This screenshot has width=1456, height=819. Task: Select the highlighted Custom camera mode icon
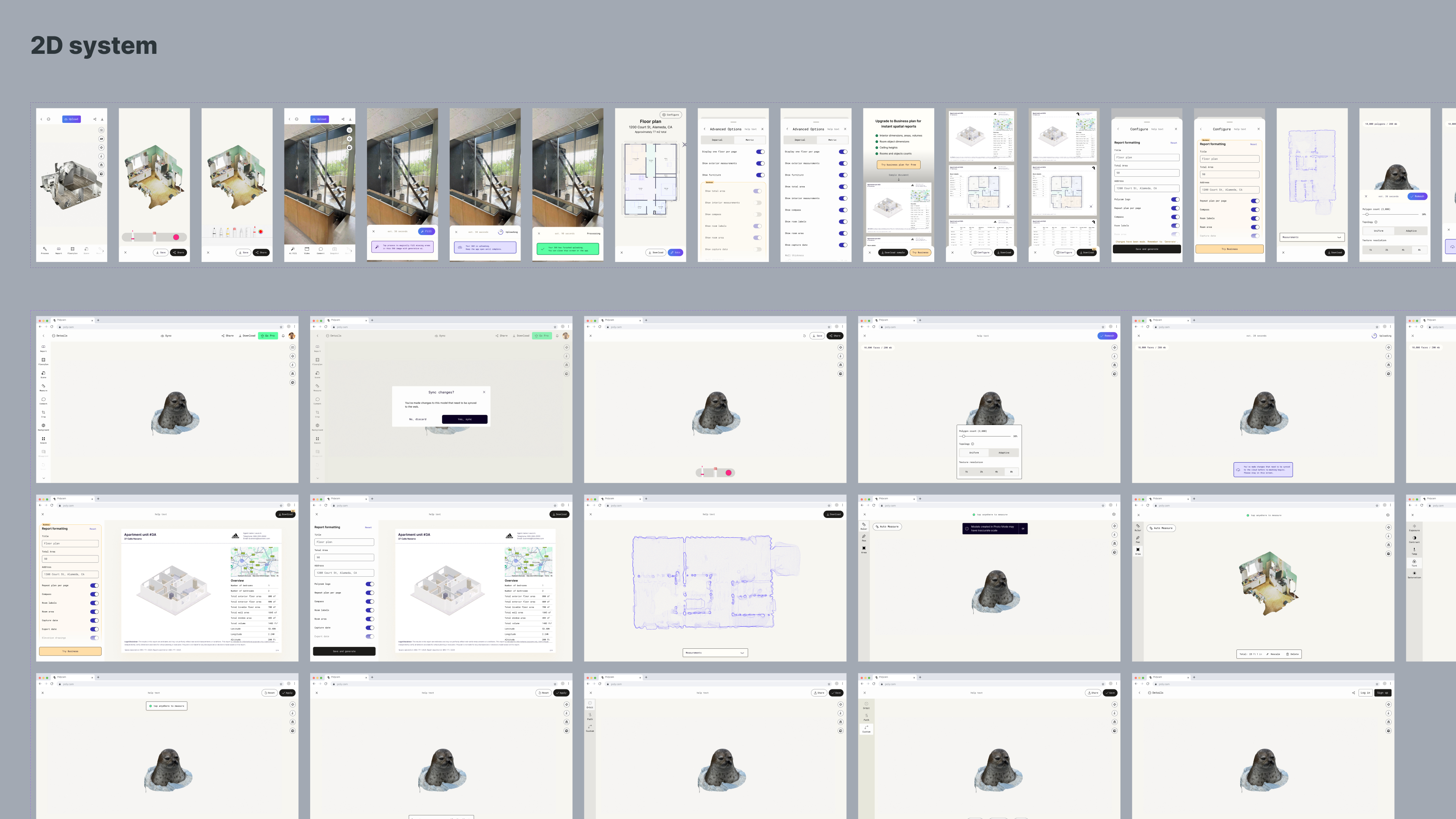(x=866, y=728)
